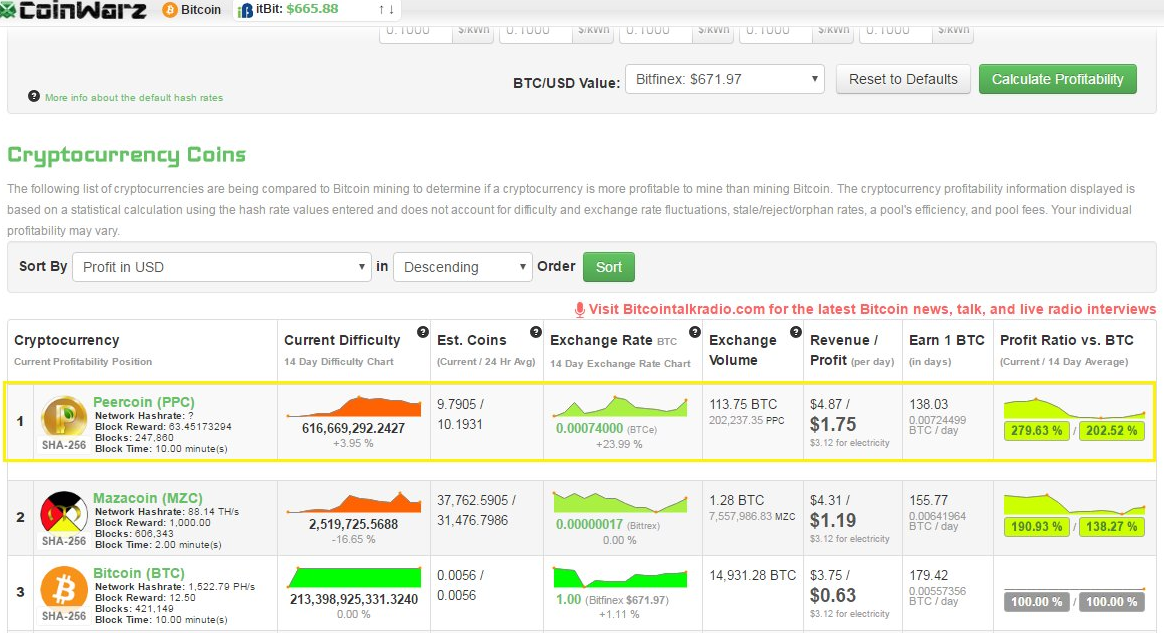
Task: Click Calculate Profitability
Action: pos(1057,79)
